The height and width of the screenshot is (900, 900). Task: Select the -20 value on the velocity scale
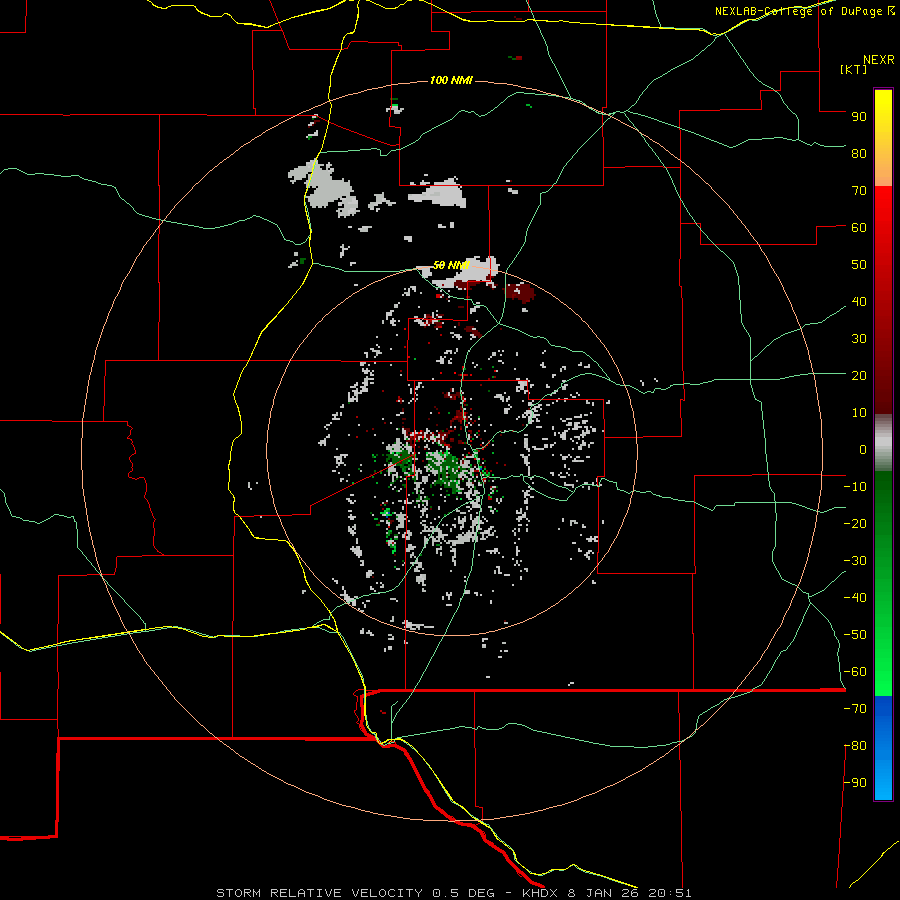(855, 523)
